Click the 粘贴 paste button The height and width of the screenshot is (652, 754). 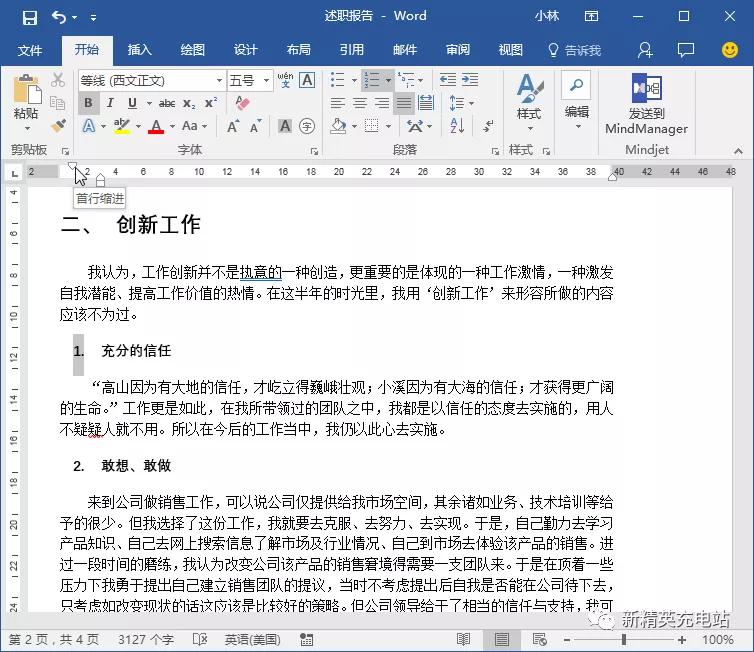tap(27, 102)
